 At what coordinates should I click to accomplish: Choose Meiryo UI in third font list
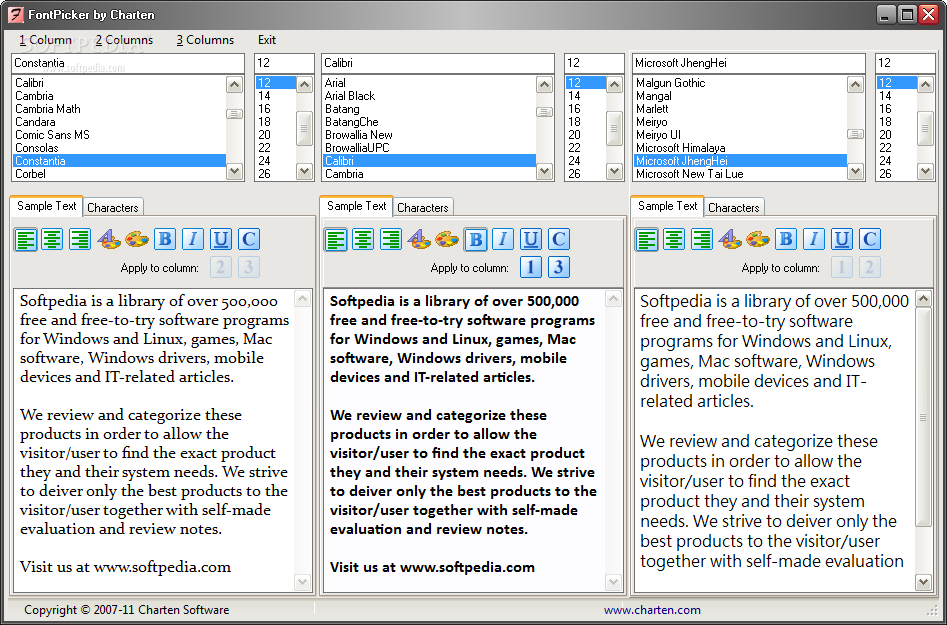(x=740, y=135)
